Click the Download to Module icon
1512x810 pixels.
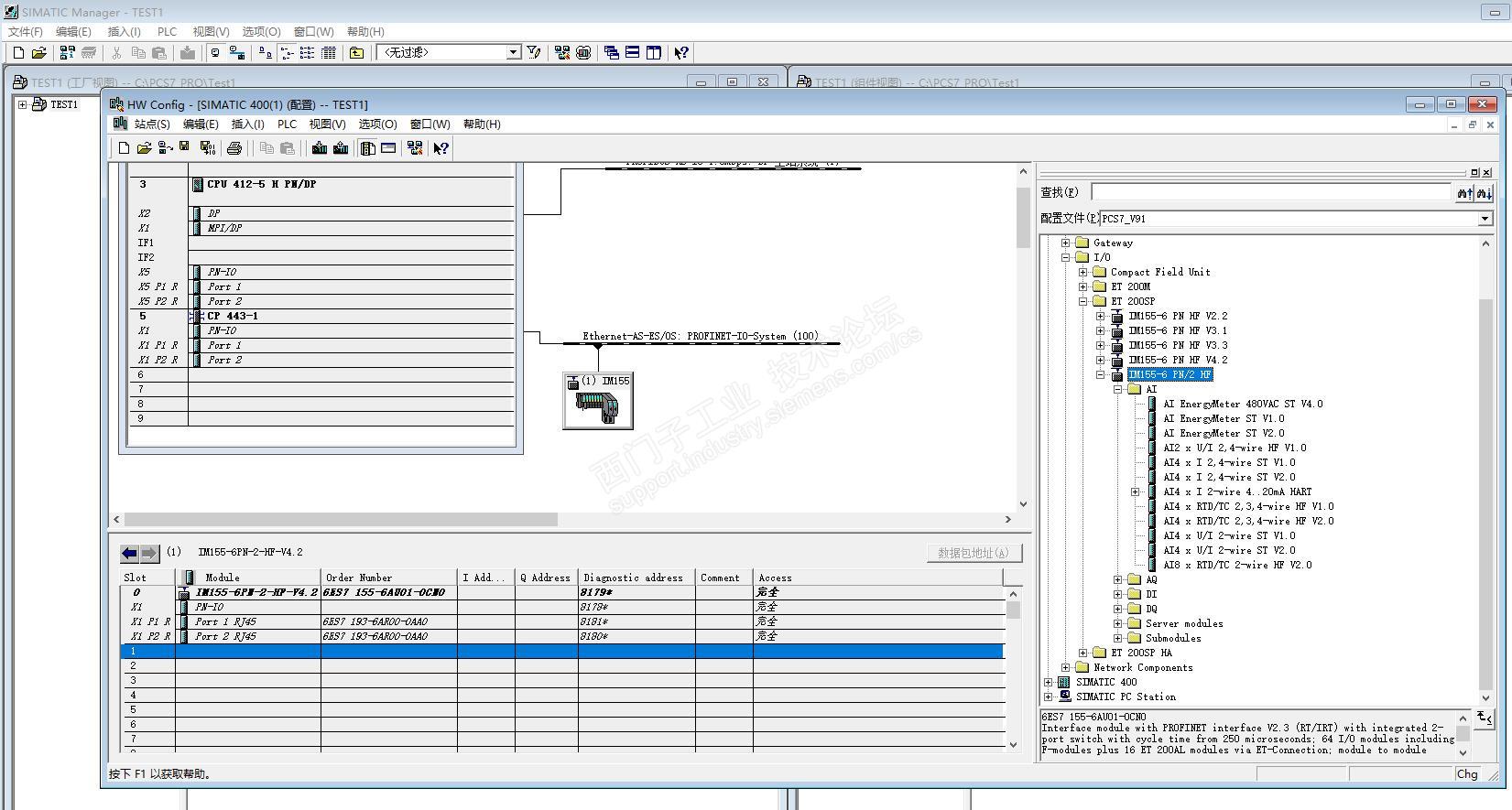[319, 148]
